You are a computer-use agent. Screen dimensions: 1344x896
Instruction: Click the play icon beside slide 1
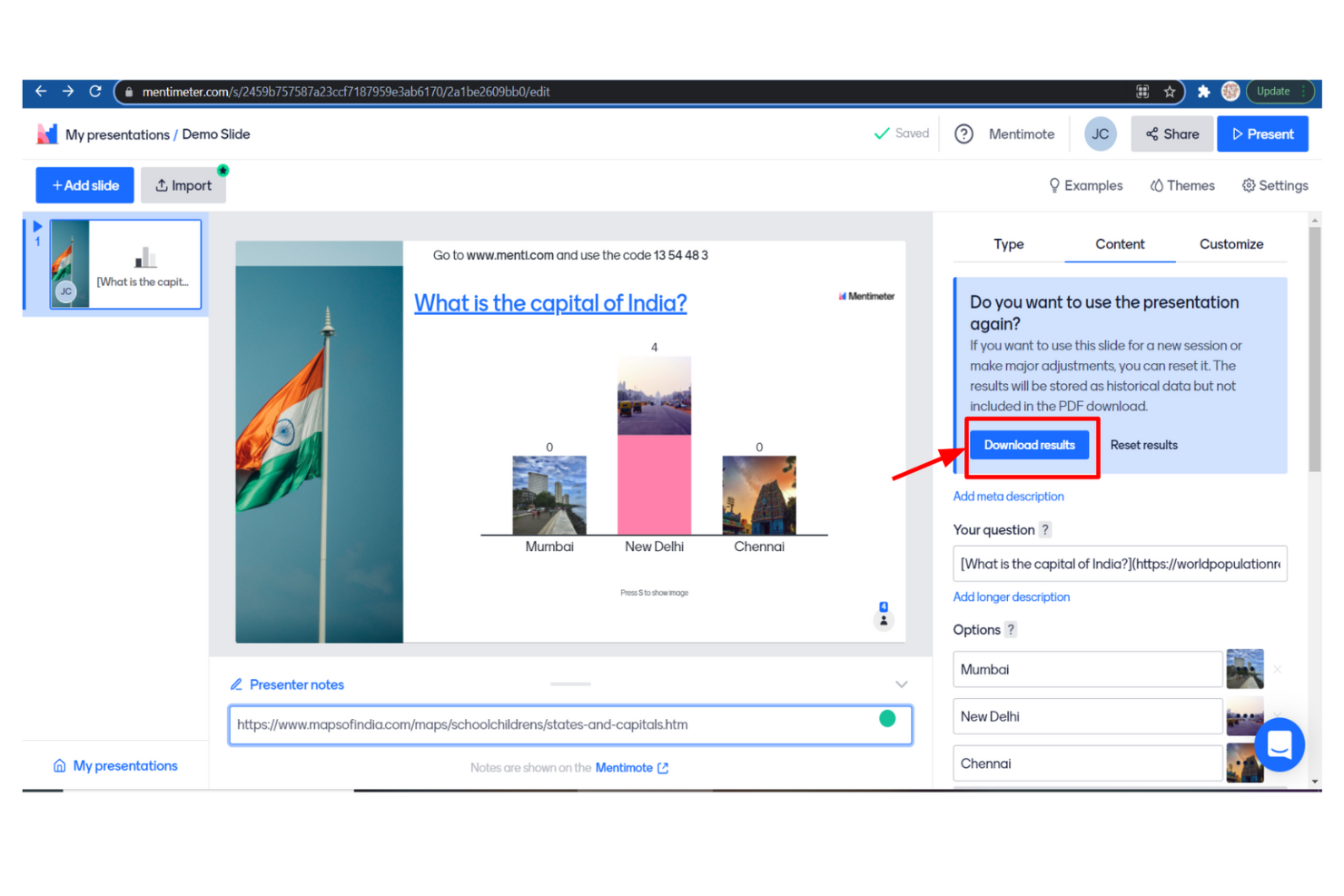(x=37, y=226)
